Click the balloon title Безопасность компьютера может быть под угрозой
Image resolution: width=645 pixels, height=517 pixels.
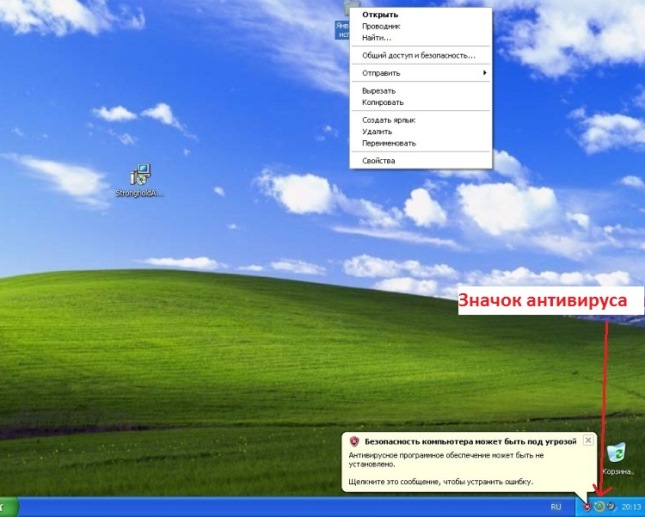tap(471, 442)
